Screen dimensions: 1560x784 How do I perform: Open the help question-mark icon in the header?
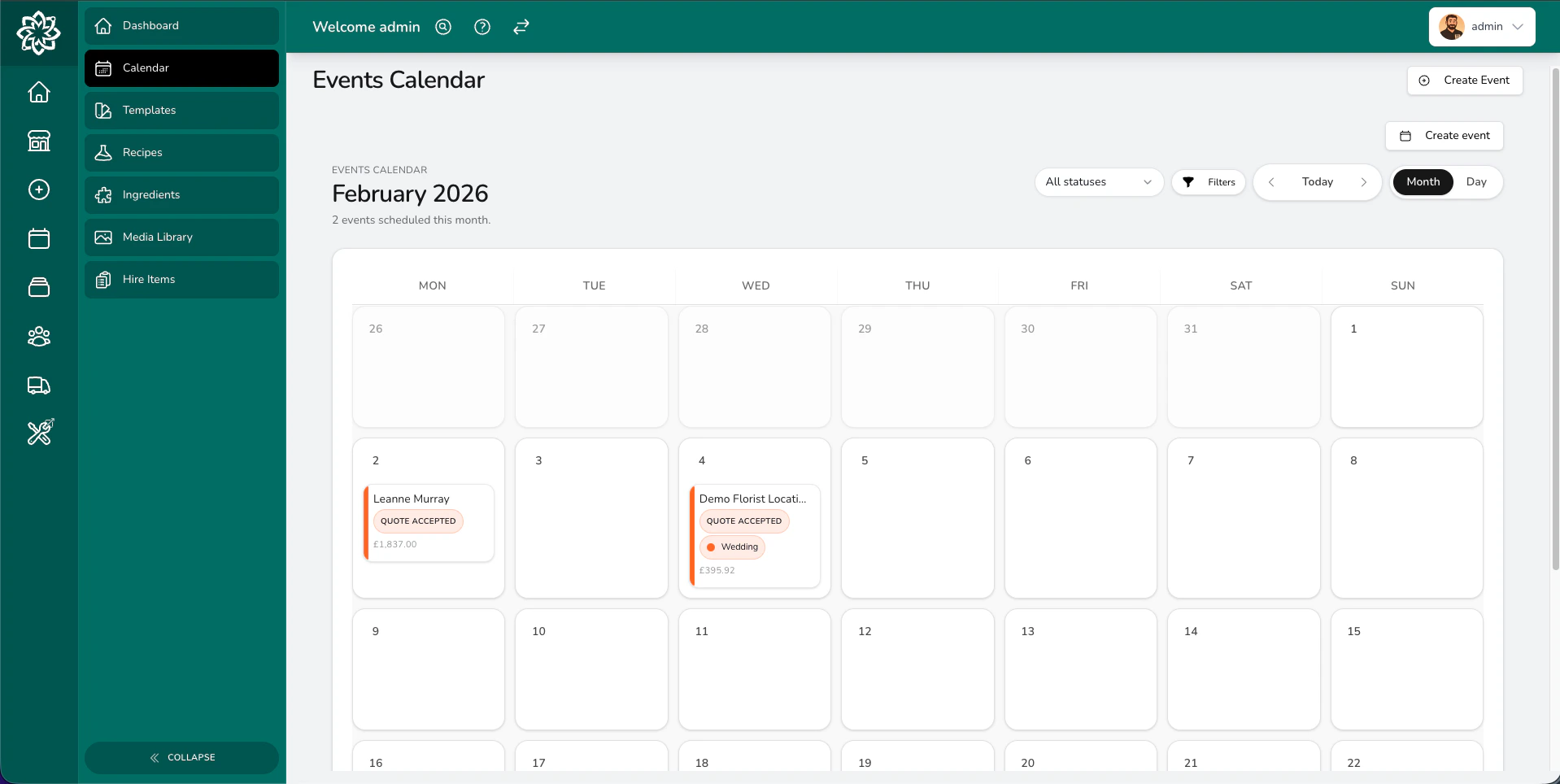click(482, 27)
